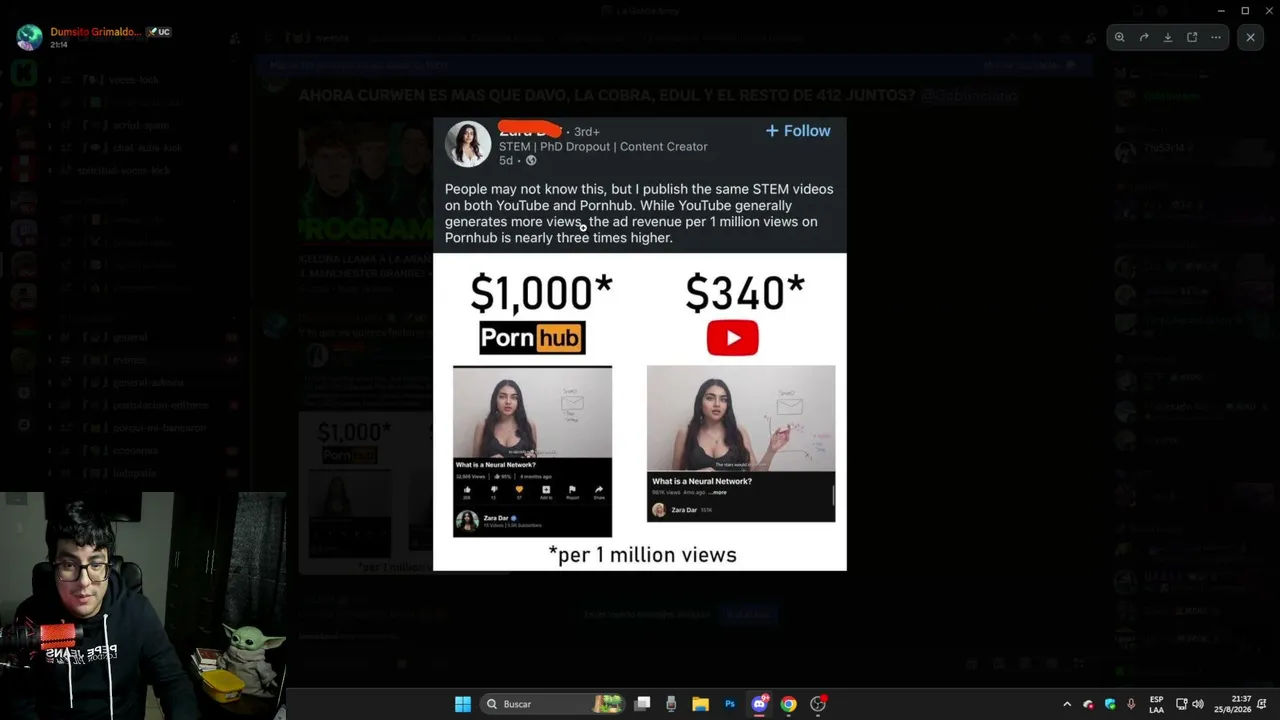Open network settings from the tray
The width and height of the screenshot is (1280, 720).
(1181, 704)
